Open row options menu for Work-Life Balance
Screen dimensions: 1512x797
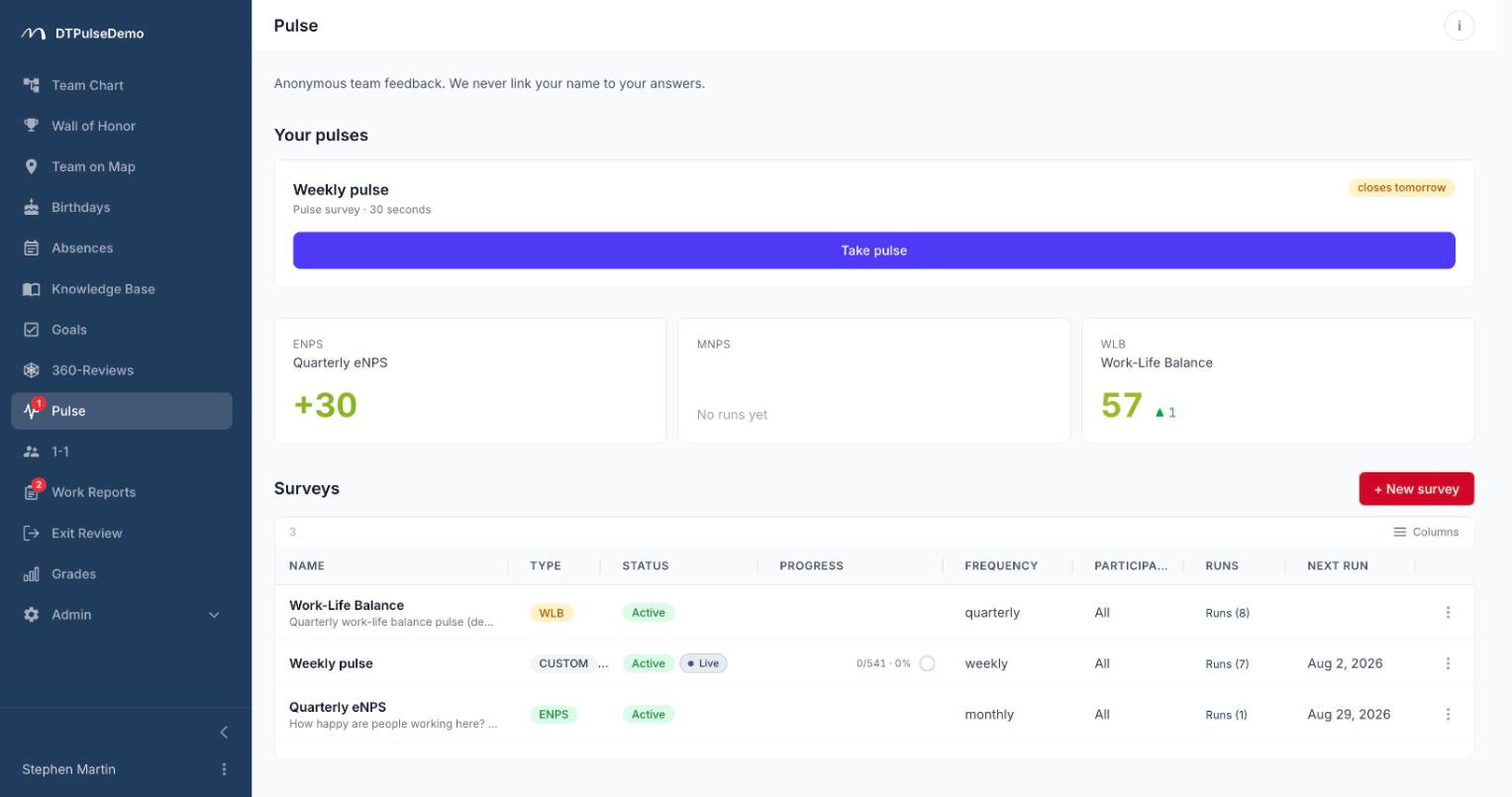click(1448, 613)
